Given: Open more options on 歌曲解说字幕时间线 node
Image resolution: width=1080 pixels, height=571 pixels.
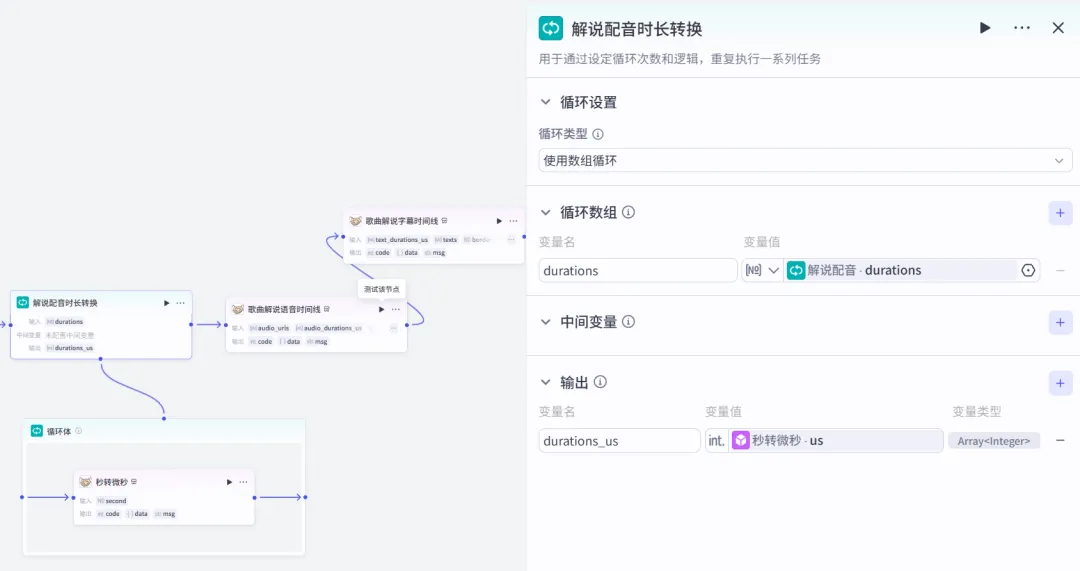Looking at the screenshot, I should 513,221.
